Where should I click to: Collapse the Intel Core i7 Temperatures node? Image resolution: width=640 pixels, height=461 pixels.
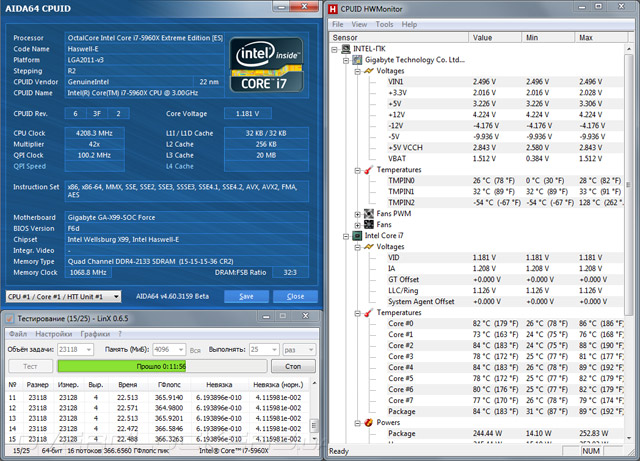(358, 313)
